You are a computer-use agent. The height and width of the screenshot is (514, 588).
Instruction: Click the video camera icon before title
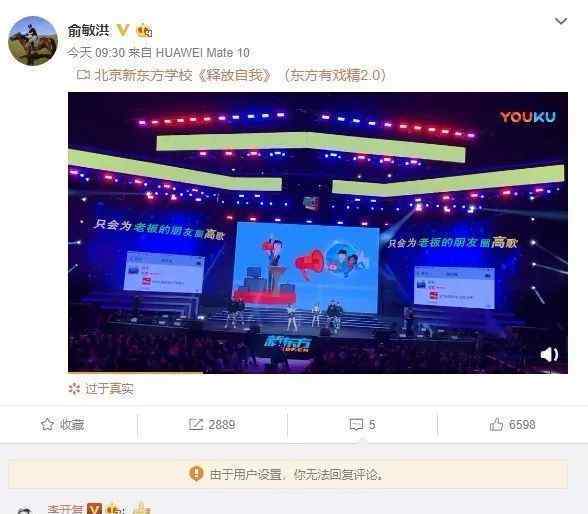[x=83, y=75]
